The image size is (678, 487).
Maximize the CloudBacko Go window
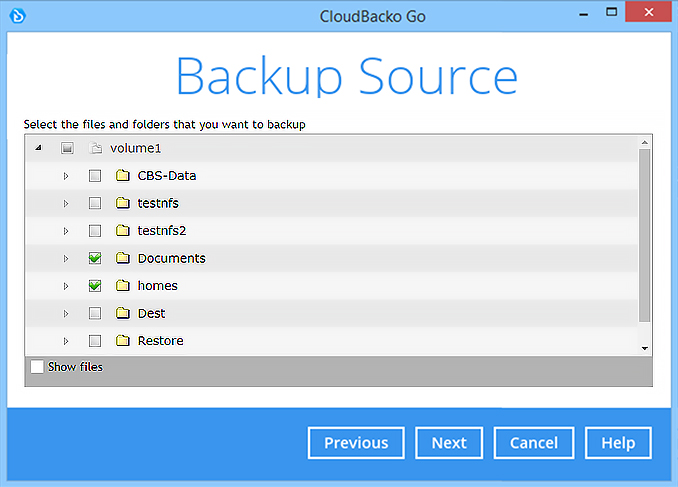[x=611, y=12]
